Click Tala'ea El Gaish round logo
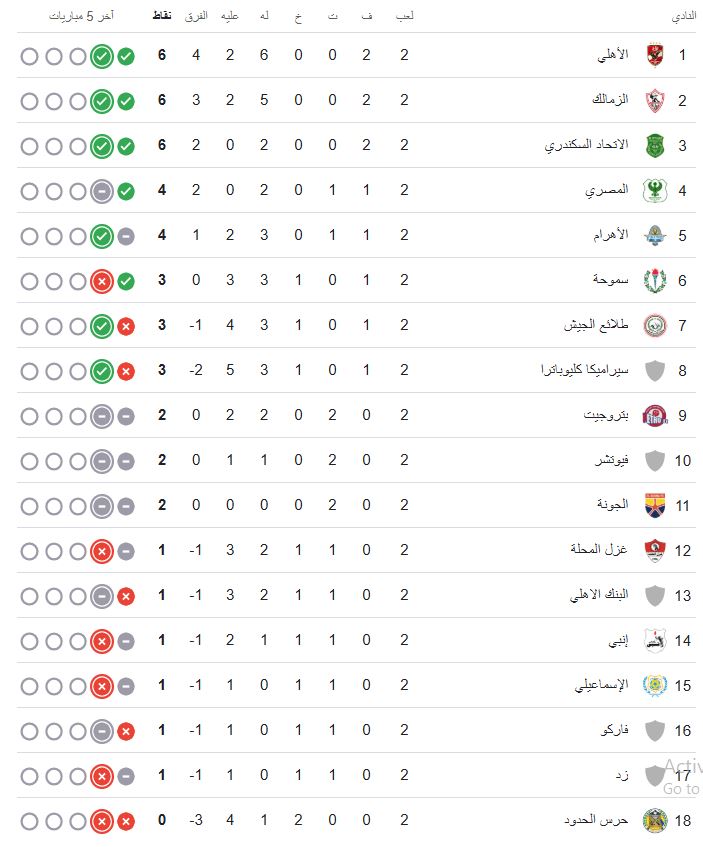703x847 pixels. [655, 326]
